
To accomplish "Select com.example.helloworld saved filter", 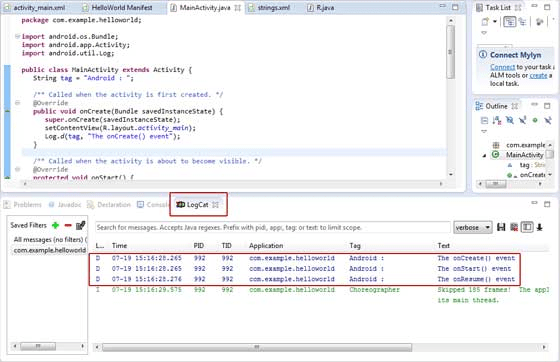I will tap(50, 250).
